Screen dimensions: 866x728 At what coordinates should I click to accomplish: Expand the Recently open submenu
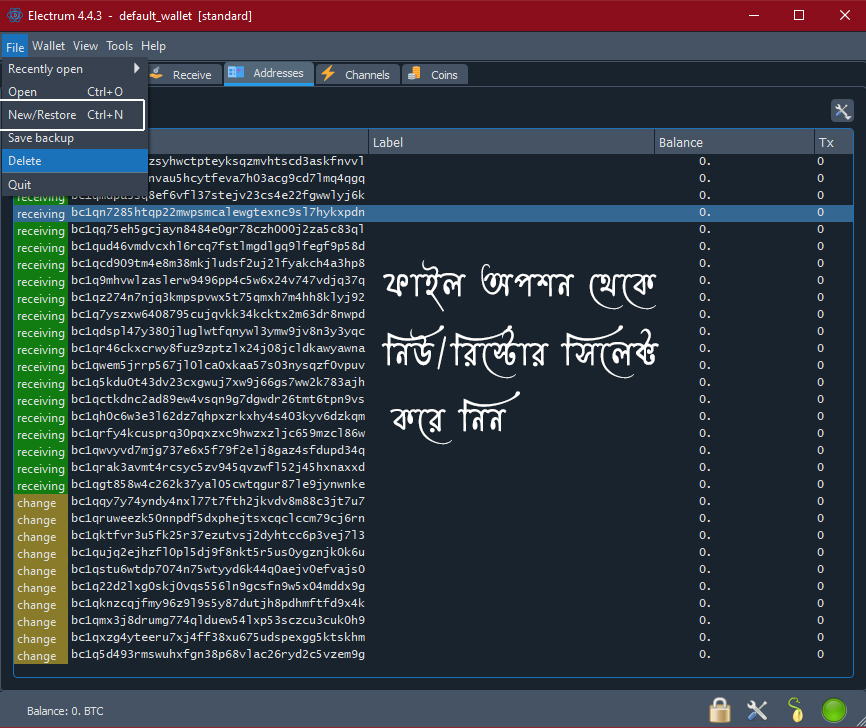coord(74,69)
